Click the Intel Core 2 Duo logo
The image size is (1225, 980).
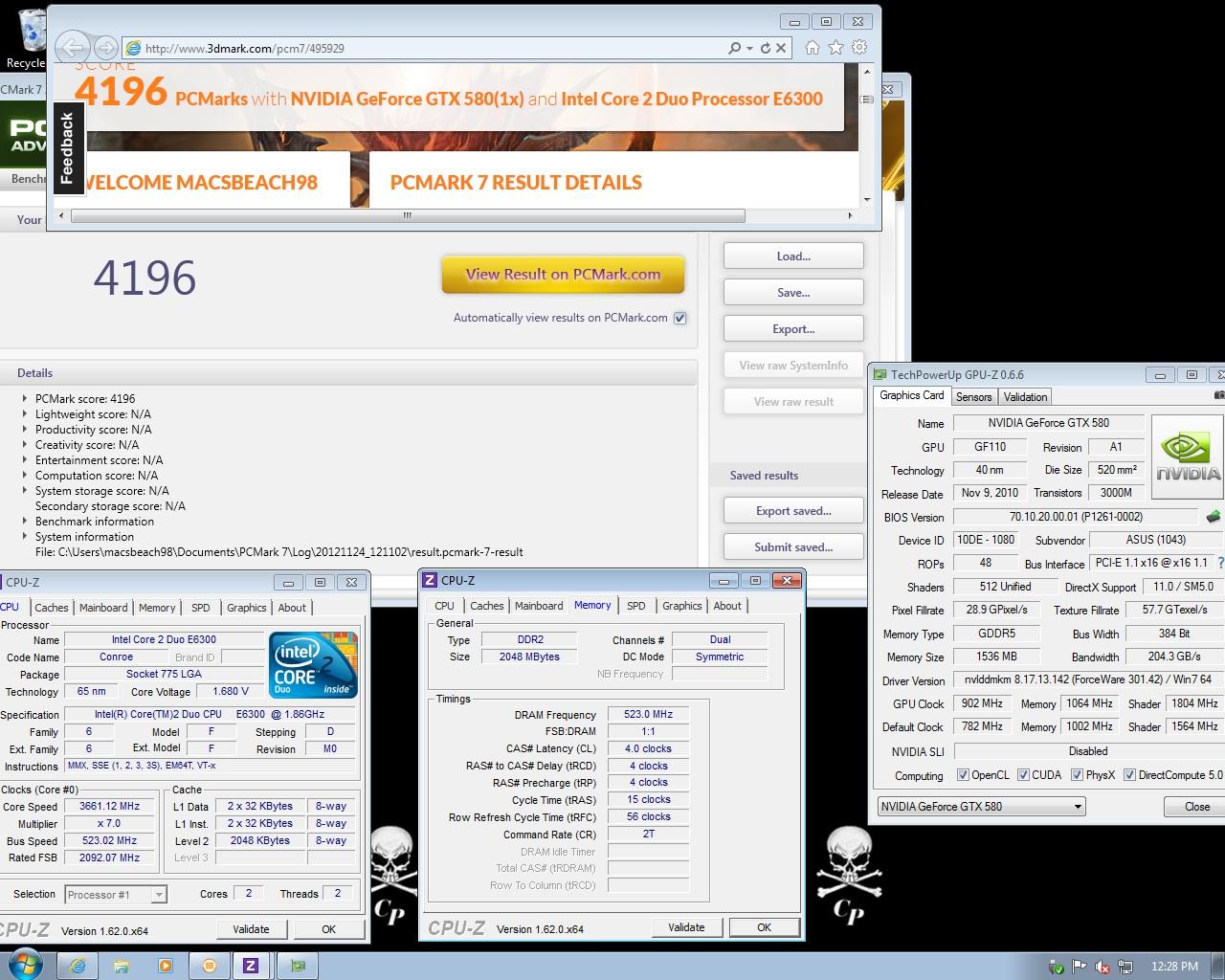313,664
